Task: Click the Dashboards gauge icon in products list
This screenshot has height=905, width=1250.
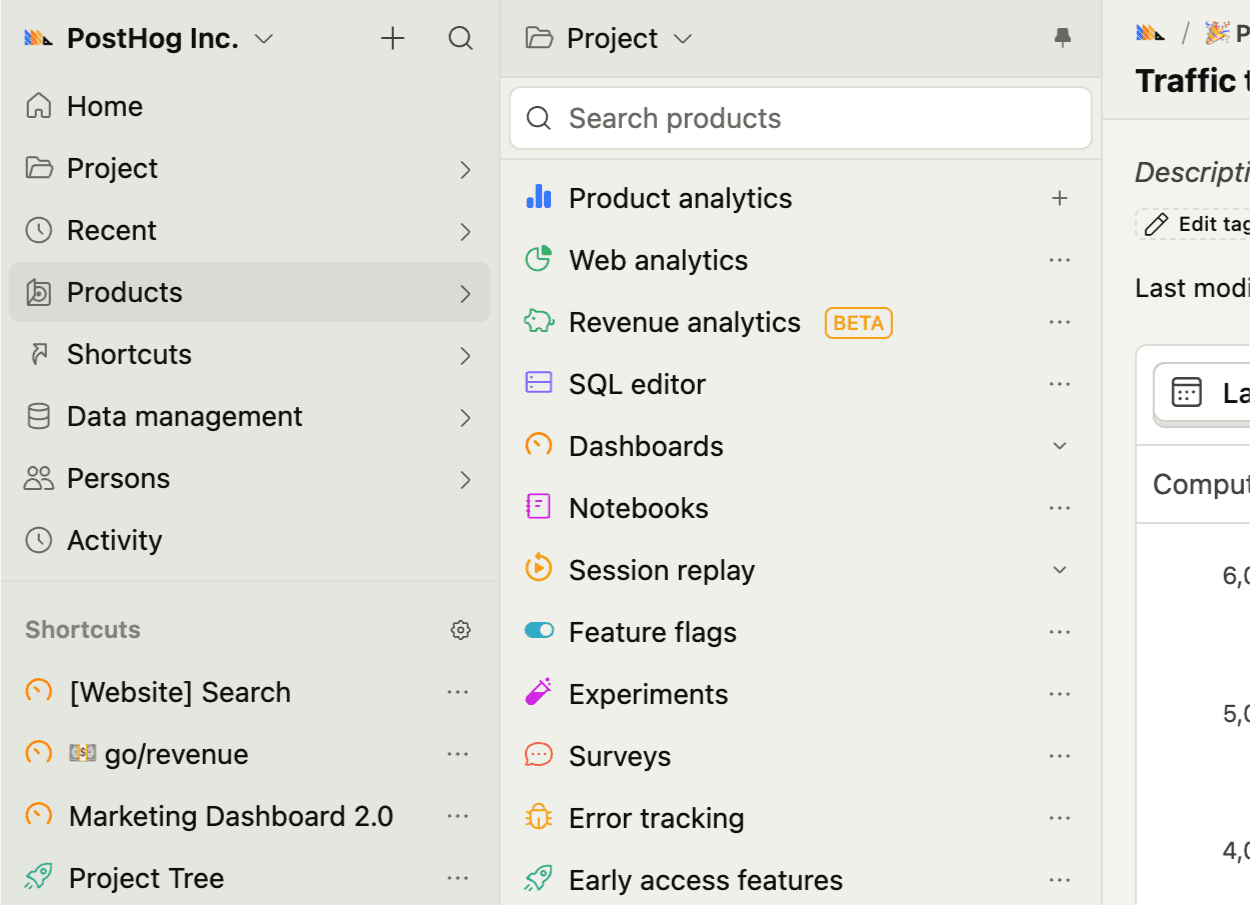Action: point(539,445)
